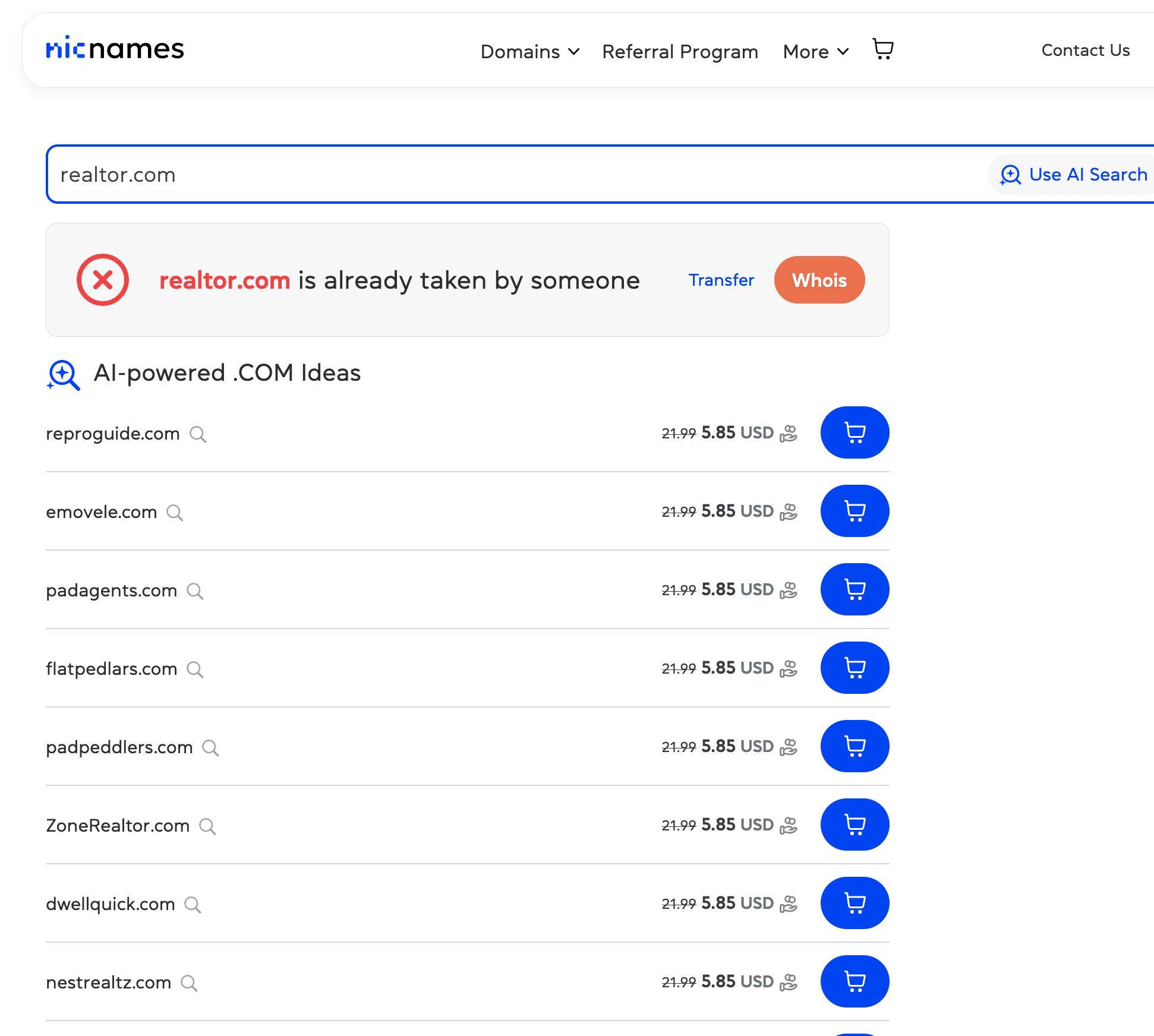Click discount hand icon on dwellquick.com price
Viewport: 1154px width, 1036px height.
pos(789,904)
